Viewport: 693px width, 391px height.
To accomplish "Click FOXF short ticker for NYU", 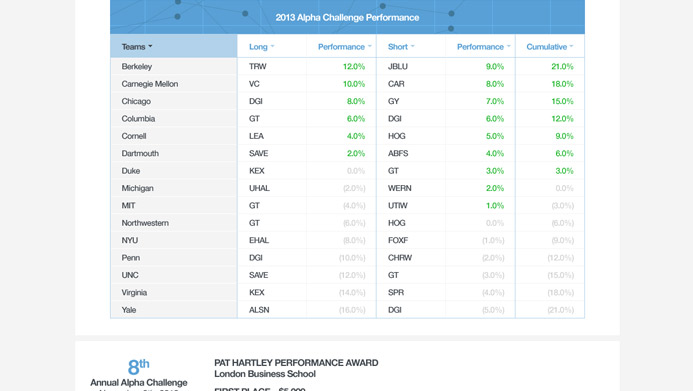I will (398, 240).
